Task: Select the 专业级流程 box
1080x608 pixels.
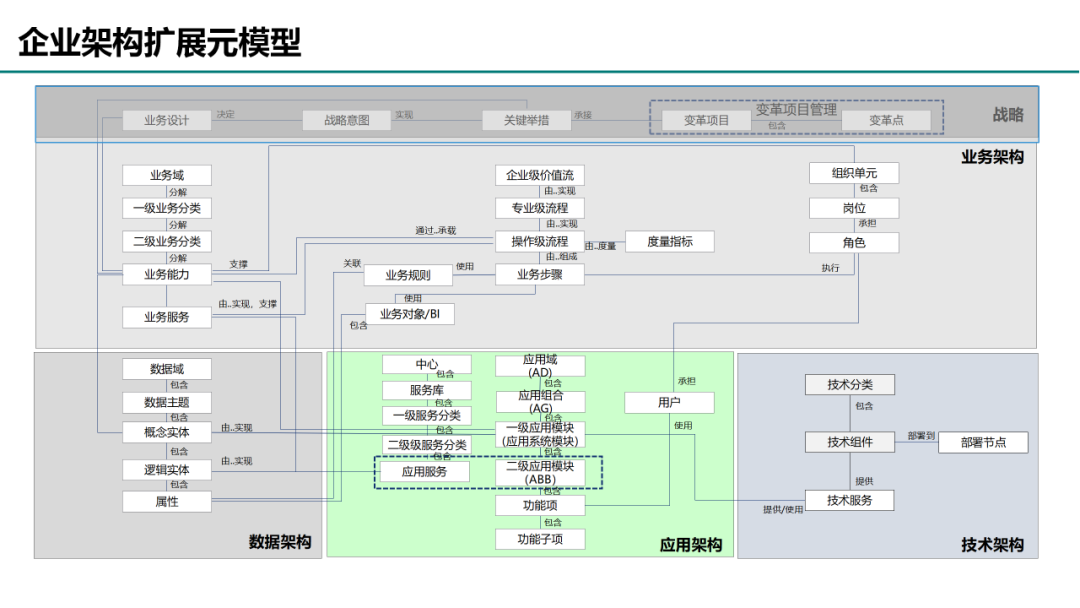Action: pos(540,208)
